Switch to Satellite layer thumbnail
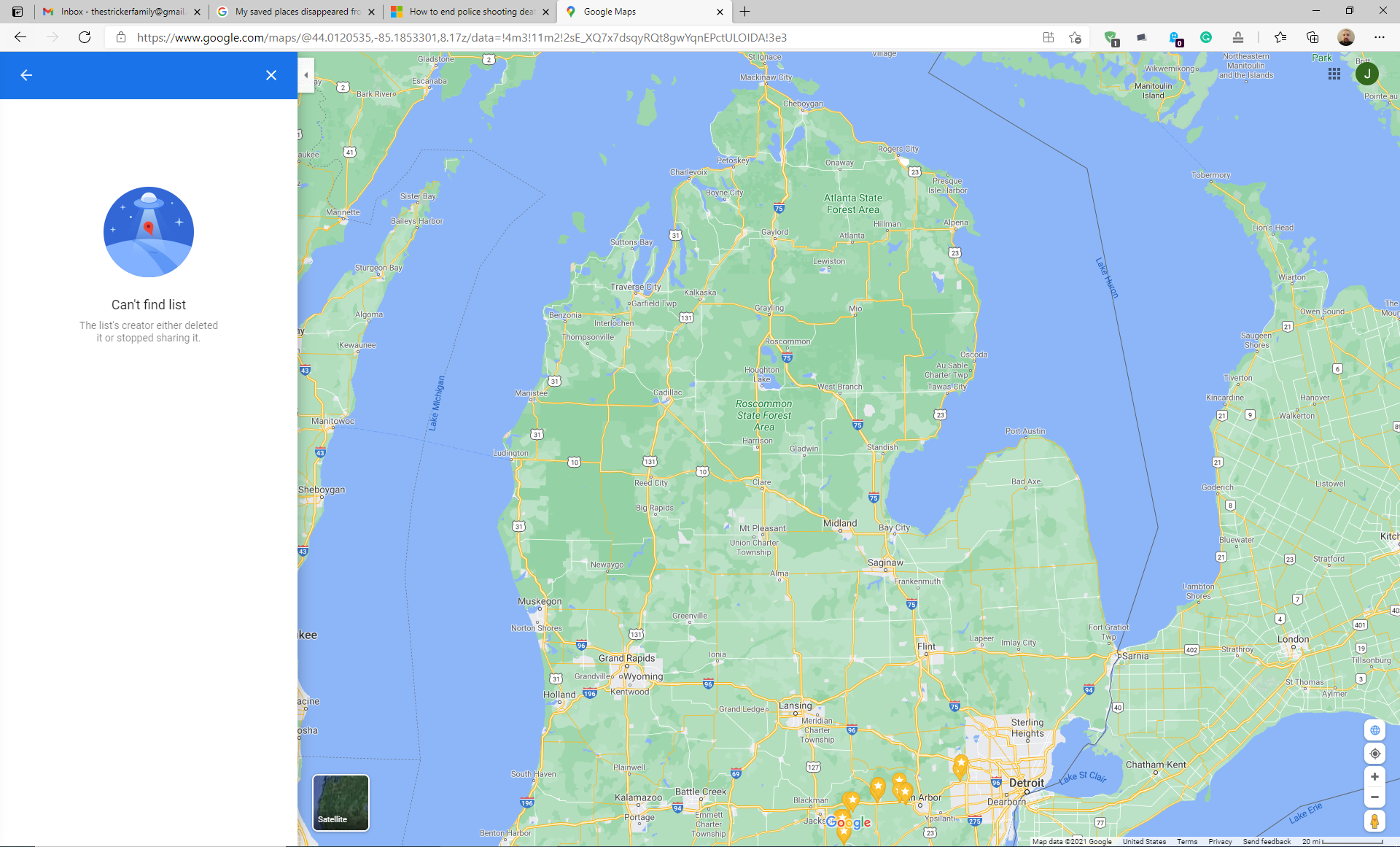 (x=341, y=802)
